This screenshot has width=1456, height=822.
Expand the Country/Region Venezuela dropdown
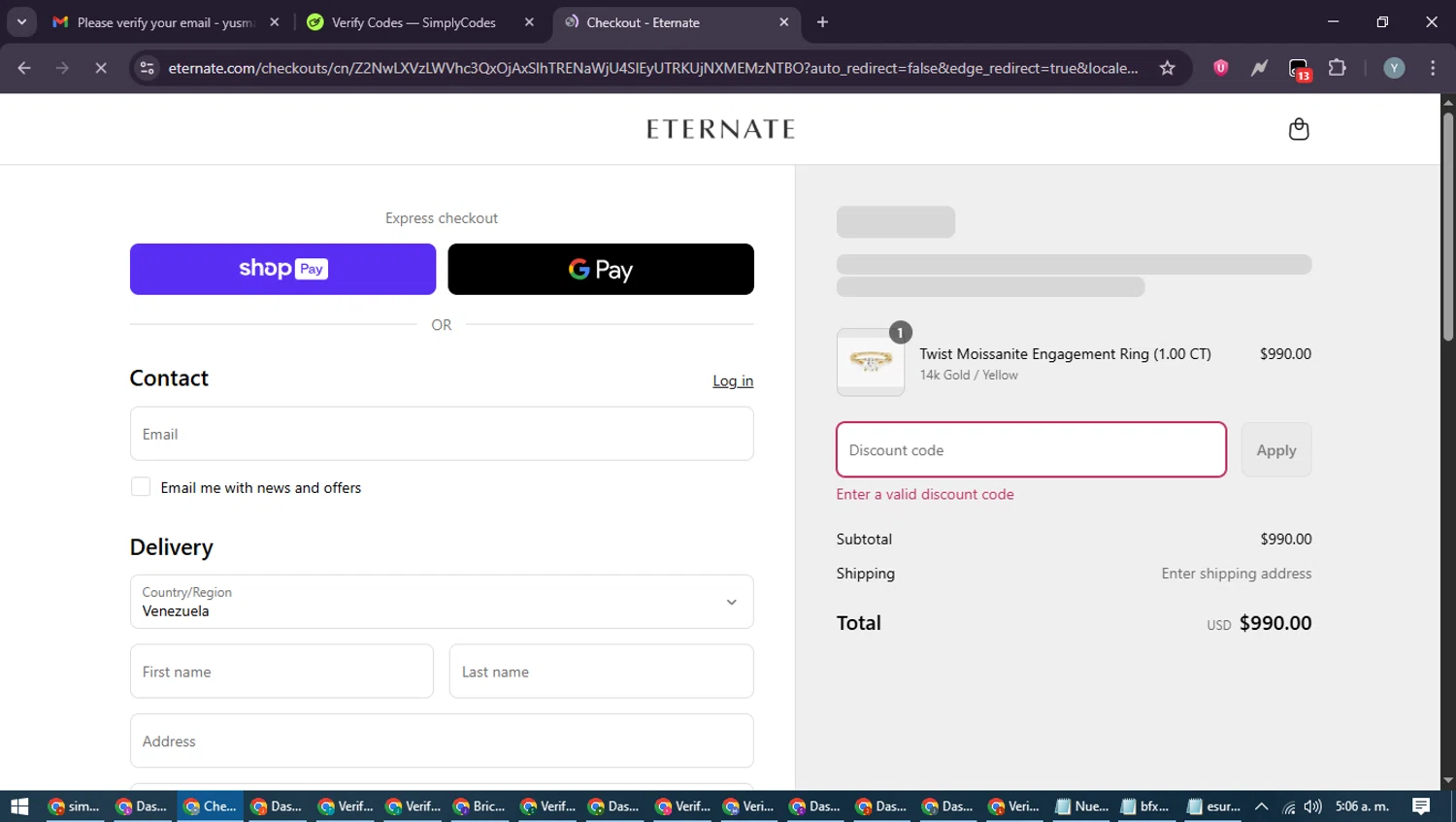coord(442,602)
